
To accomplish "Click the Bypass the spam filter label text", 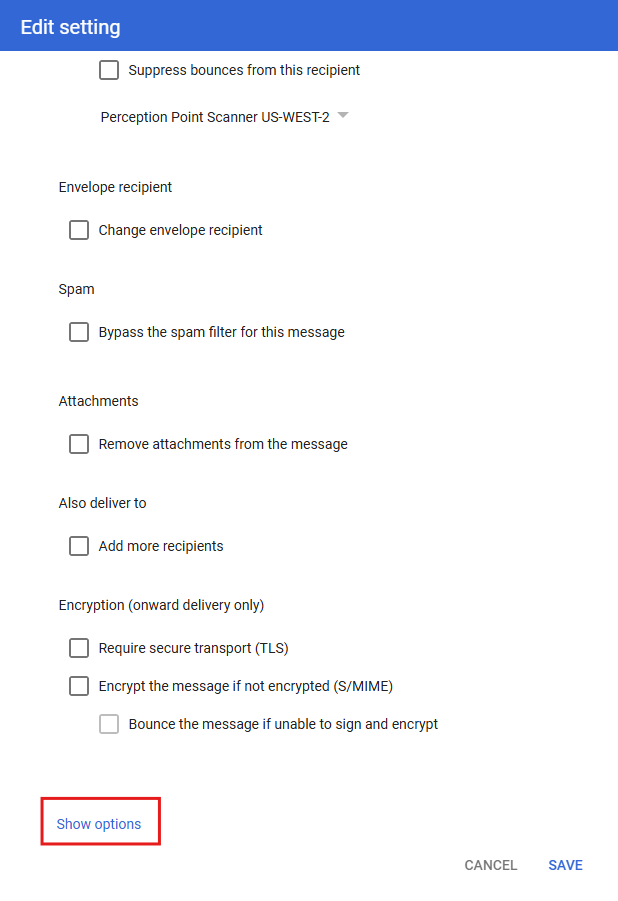I will pos(221,332).
